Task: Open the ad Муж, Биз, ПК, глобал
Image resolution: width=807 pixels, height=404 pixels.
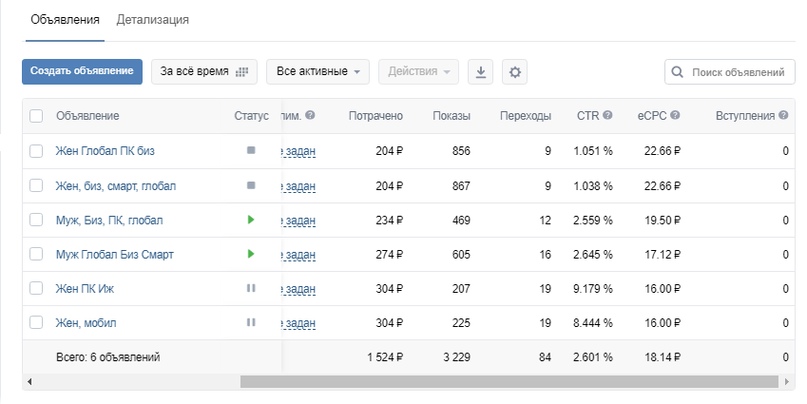Action: [109, 220]
